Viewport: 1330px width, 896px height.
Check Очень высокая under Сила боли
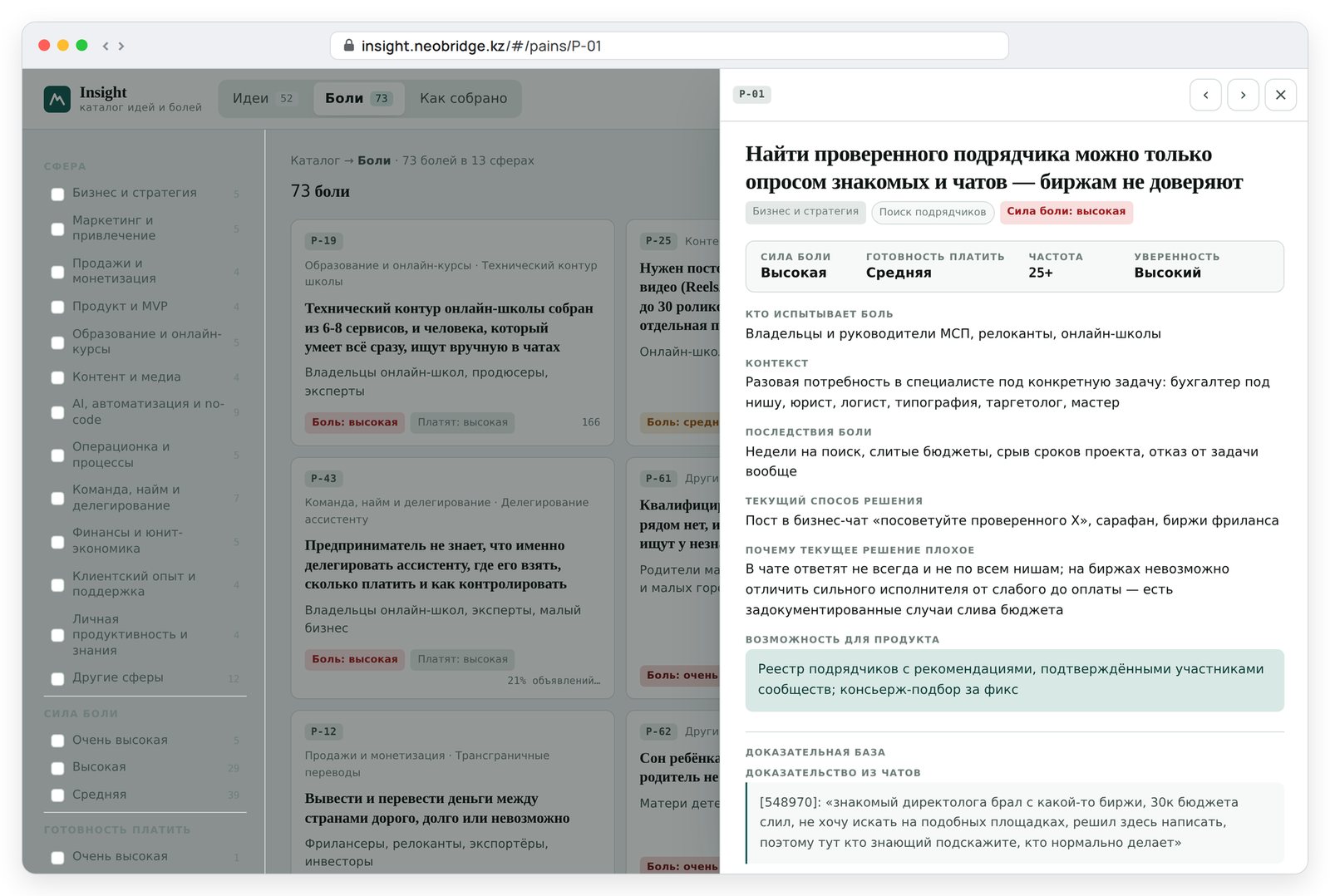[x=57, y=741]
